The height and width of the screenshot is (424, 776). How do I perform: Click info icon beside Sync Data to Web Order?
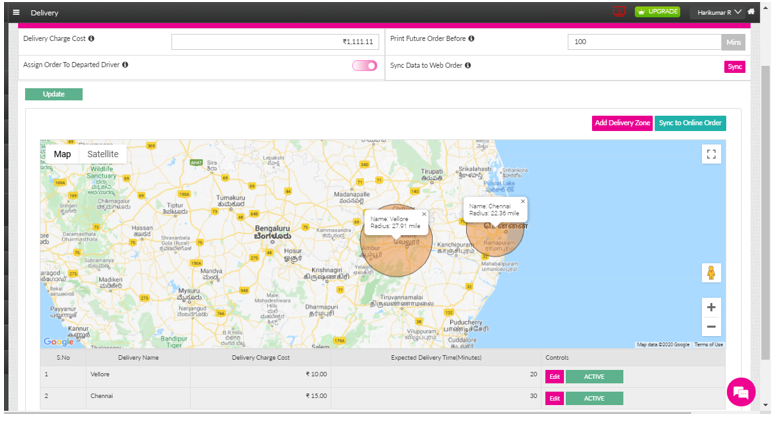(x=468, y=65)
